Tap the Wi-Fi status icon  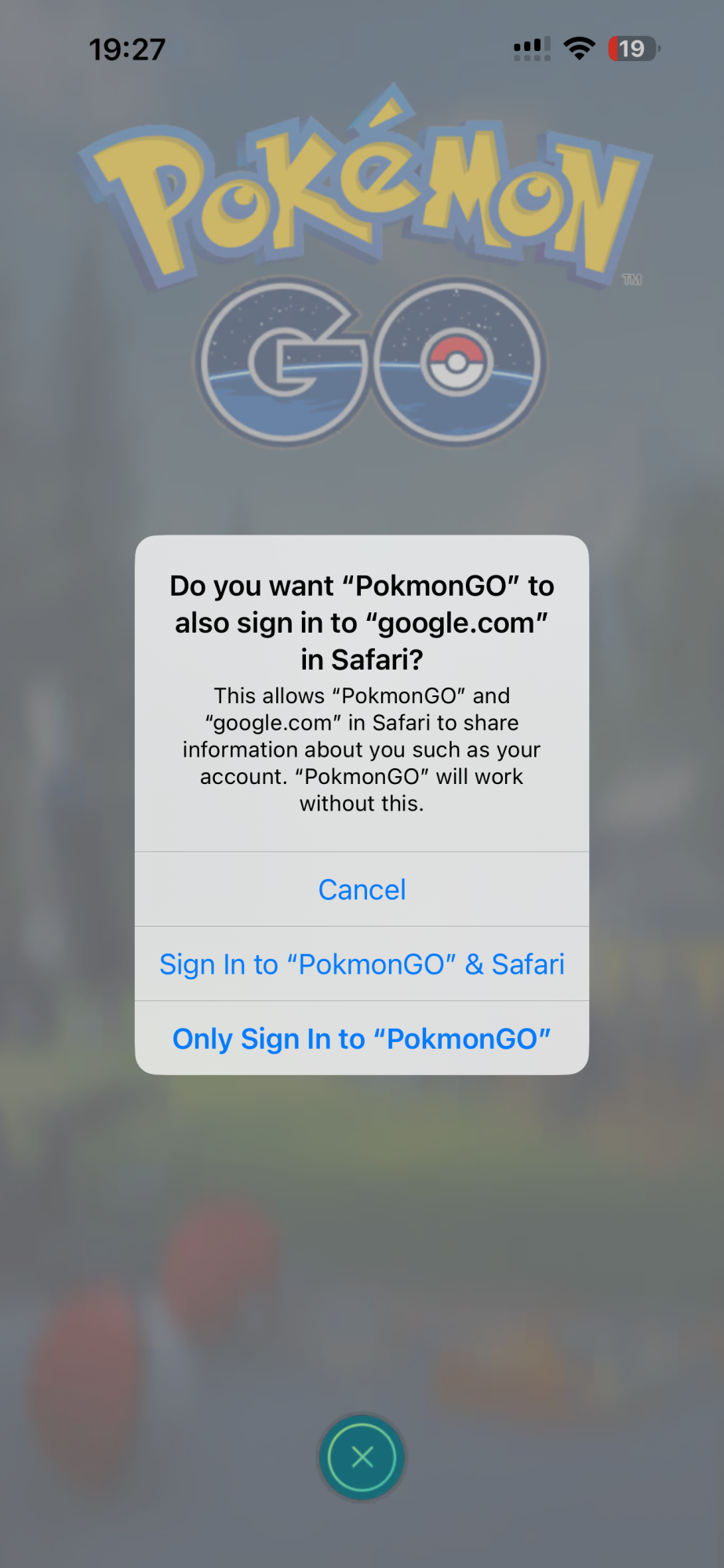point(580,49)
